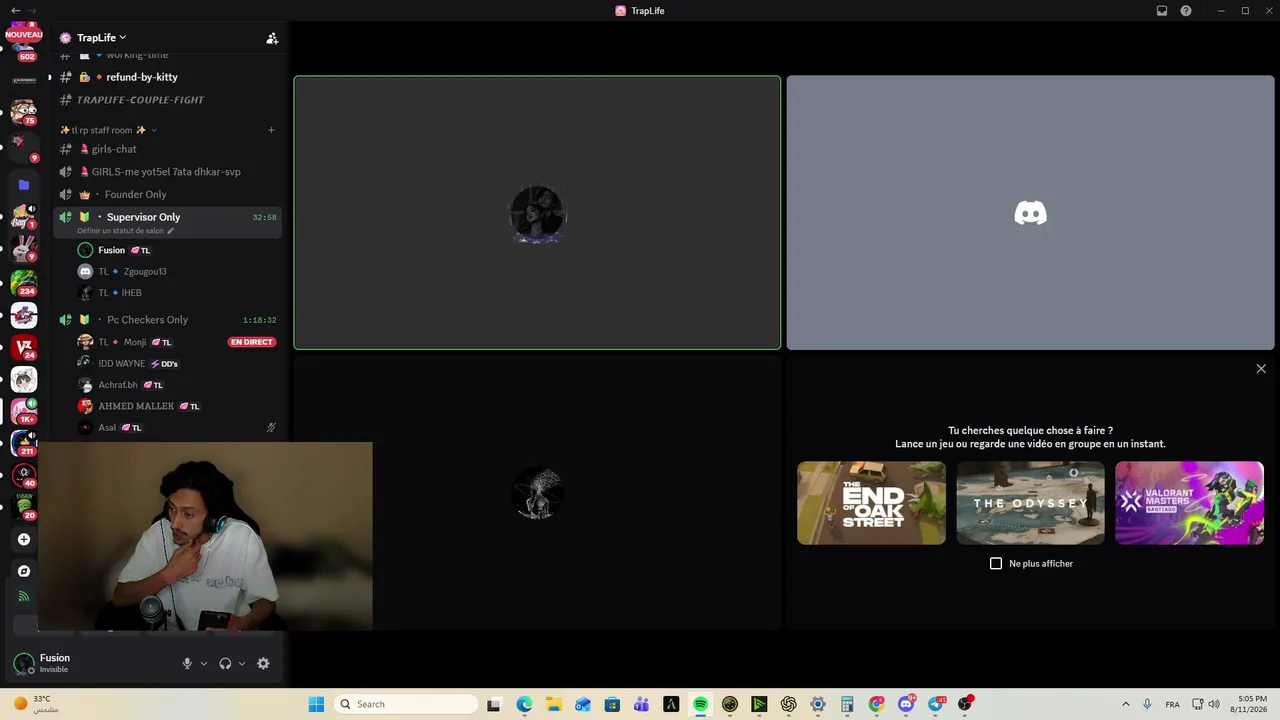Select user Achraf.bh in voice list
Screen dimensions: 1280x720
tap(118, 385)
